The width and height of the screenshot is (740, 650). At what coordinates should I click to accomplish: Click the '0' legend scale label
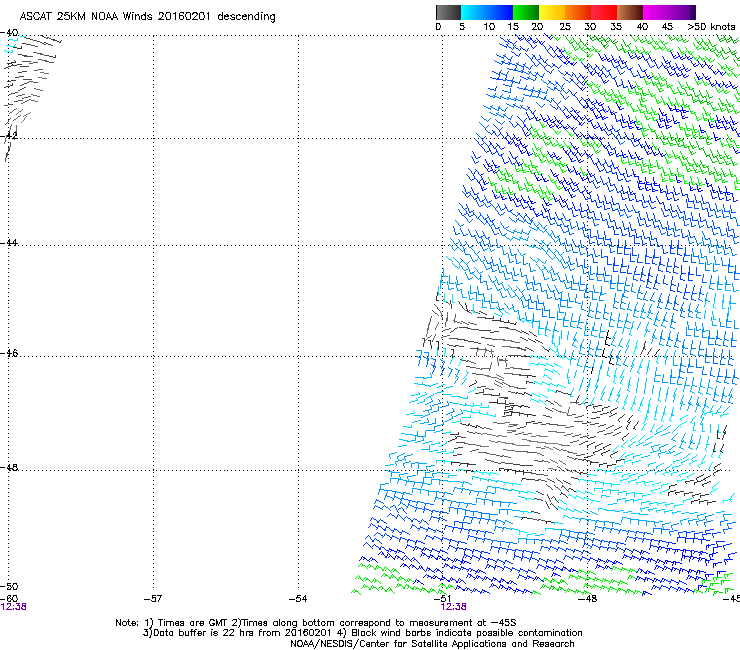tap(438, 27)
